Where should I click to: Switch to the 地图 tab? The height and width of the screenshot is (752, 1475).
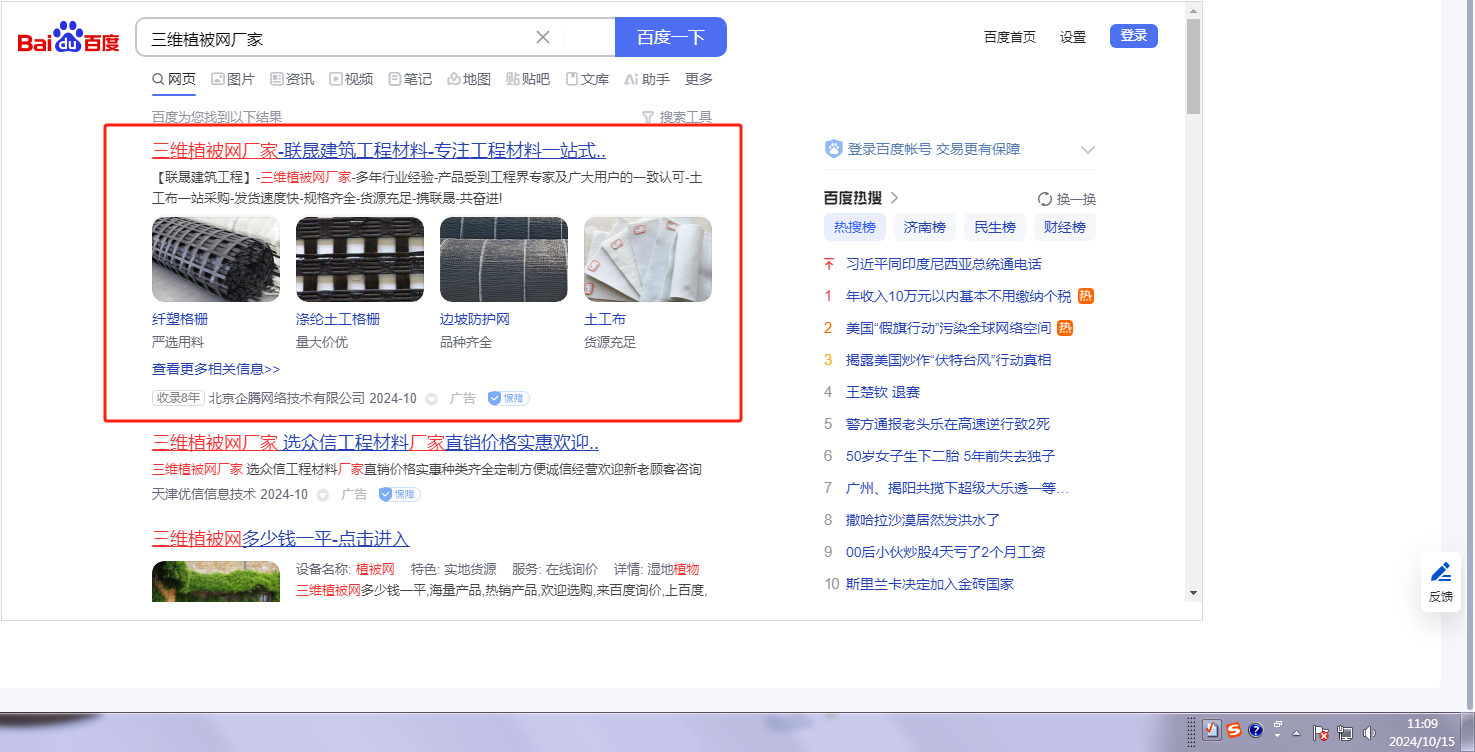[x=469, y=79]
